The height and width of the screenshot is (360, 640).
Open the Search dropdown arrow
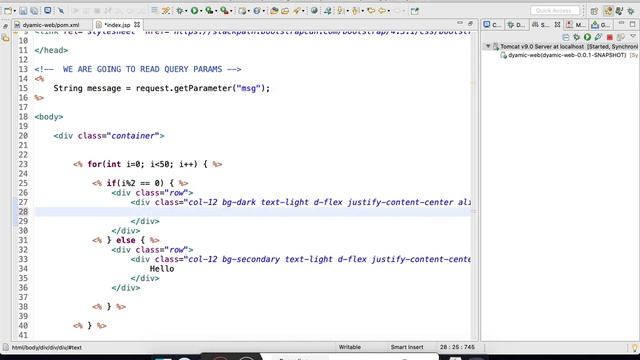click(x=303, y=11)
